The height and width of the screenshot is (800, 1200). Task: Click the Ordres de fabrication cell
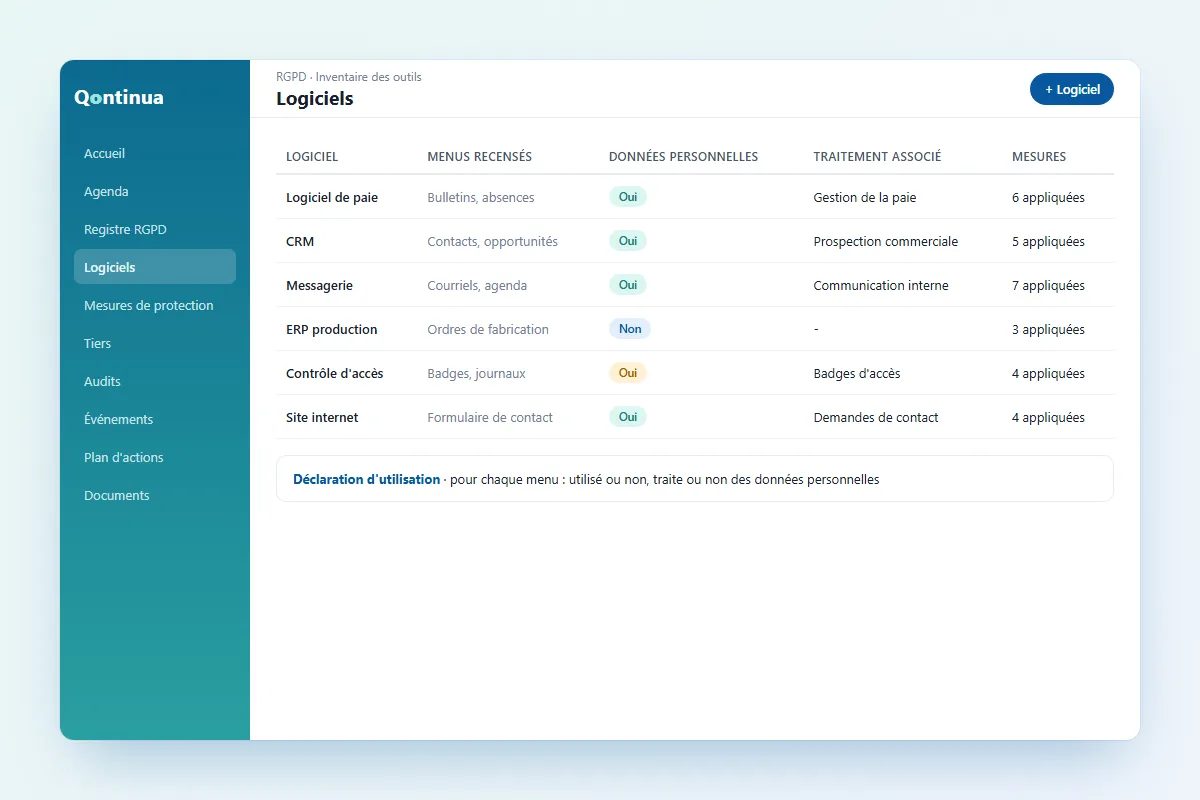[x=488, y=330]
